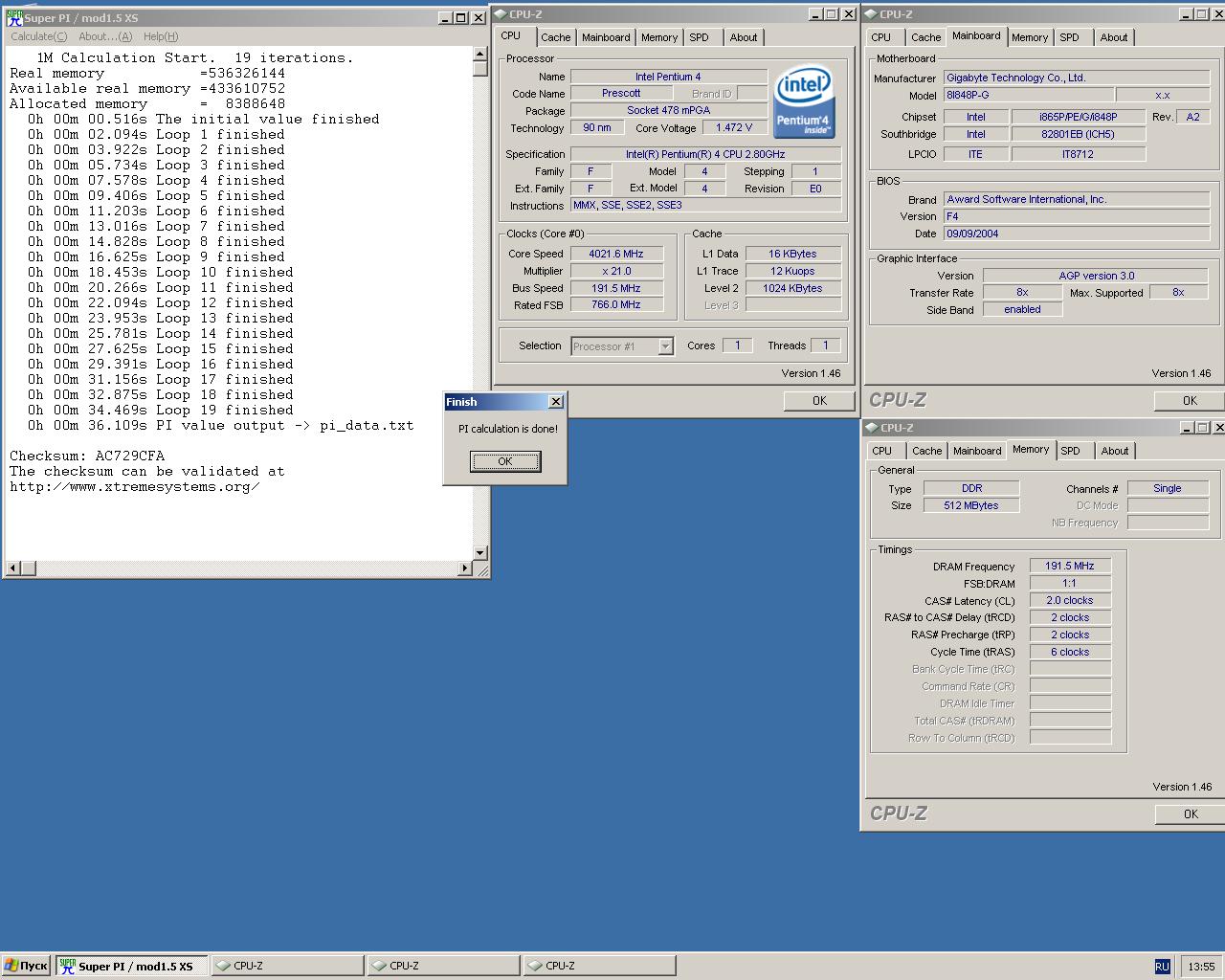Click the BIOS Date field 09/09/2004

1077,234
